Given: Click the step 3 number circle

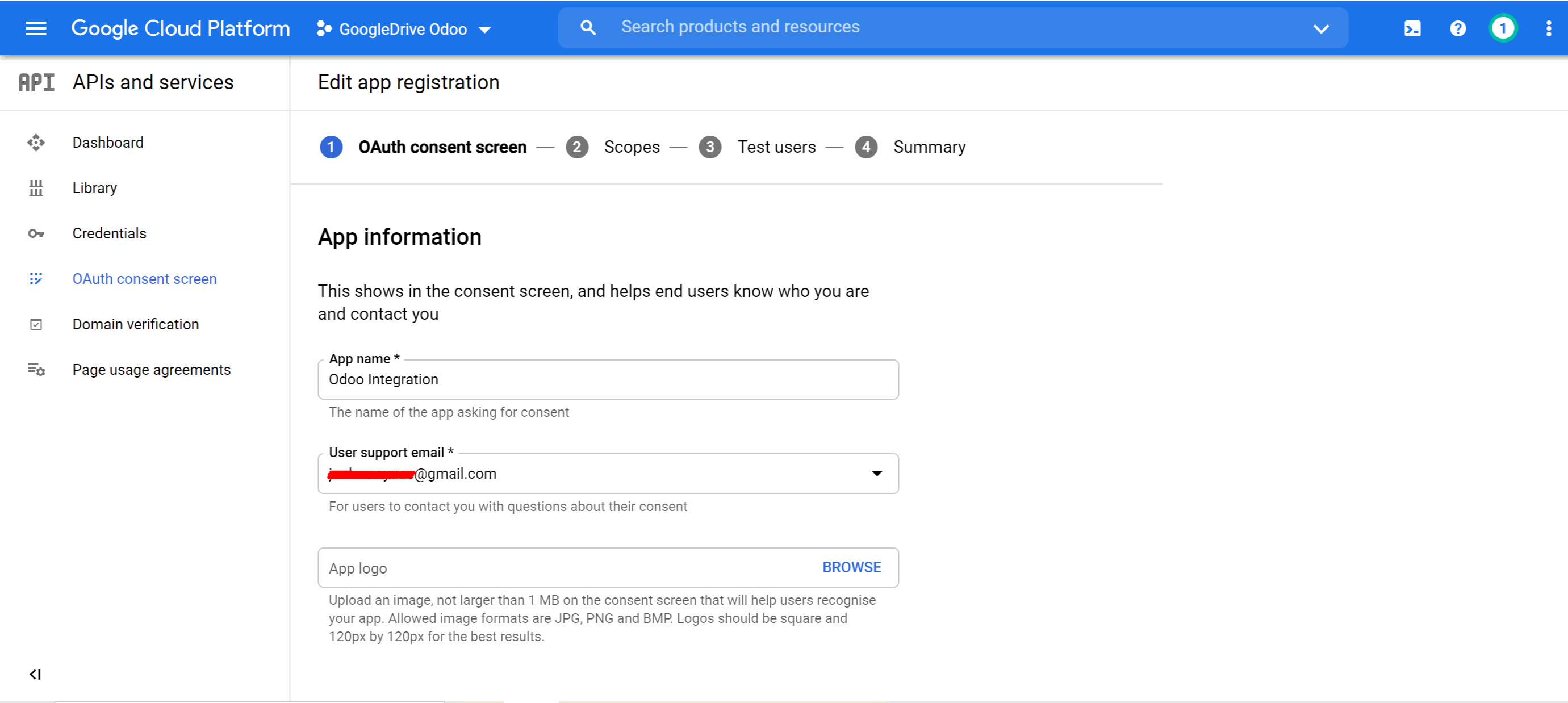Looking at the screenshot, I should tap(710, 147).
